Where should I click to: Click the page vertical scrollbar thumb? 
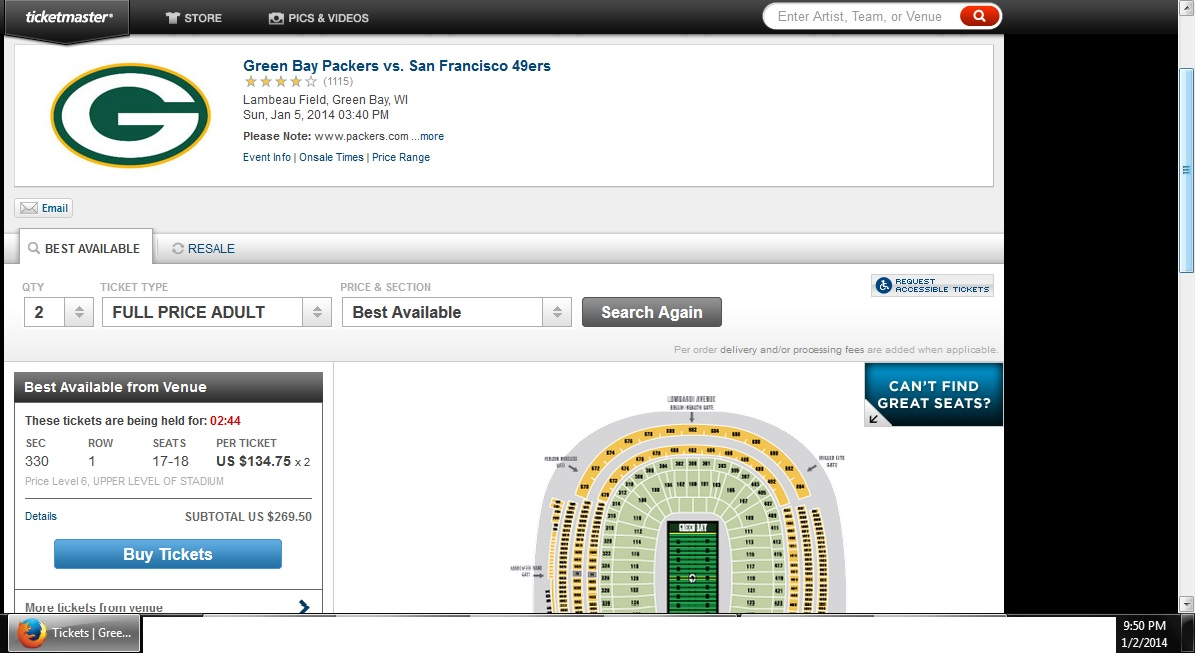coord(1186,170)
